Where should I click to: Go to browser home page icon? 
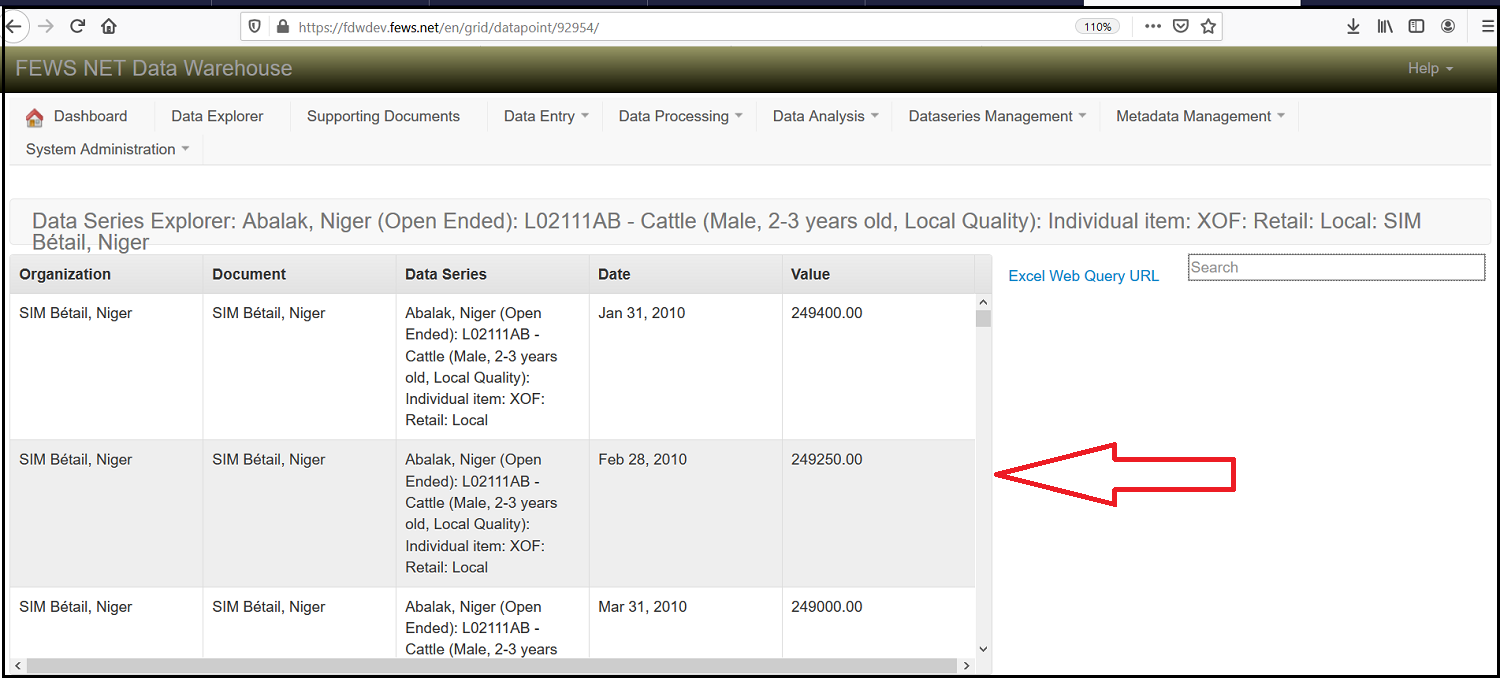pyautogui.click(x=109, y=27)
